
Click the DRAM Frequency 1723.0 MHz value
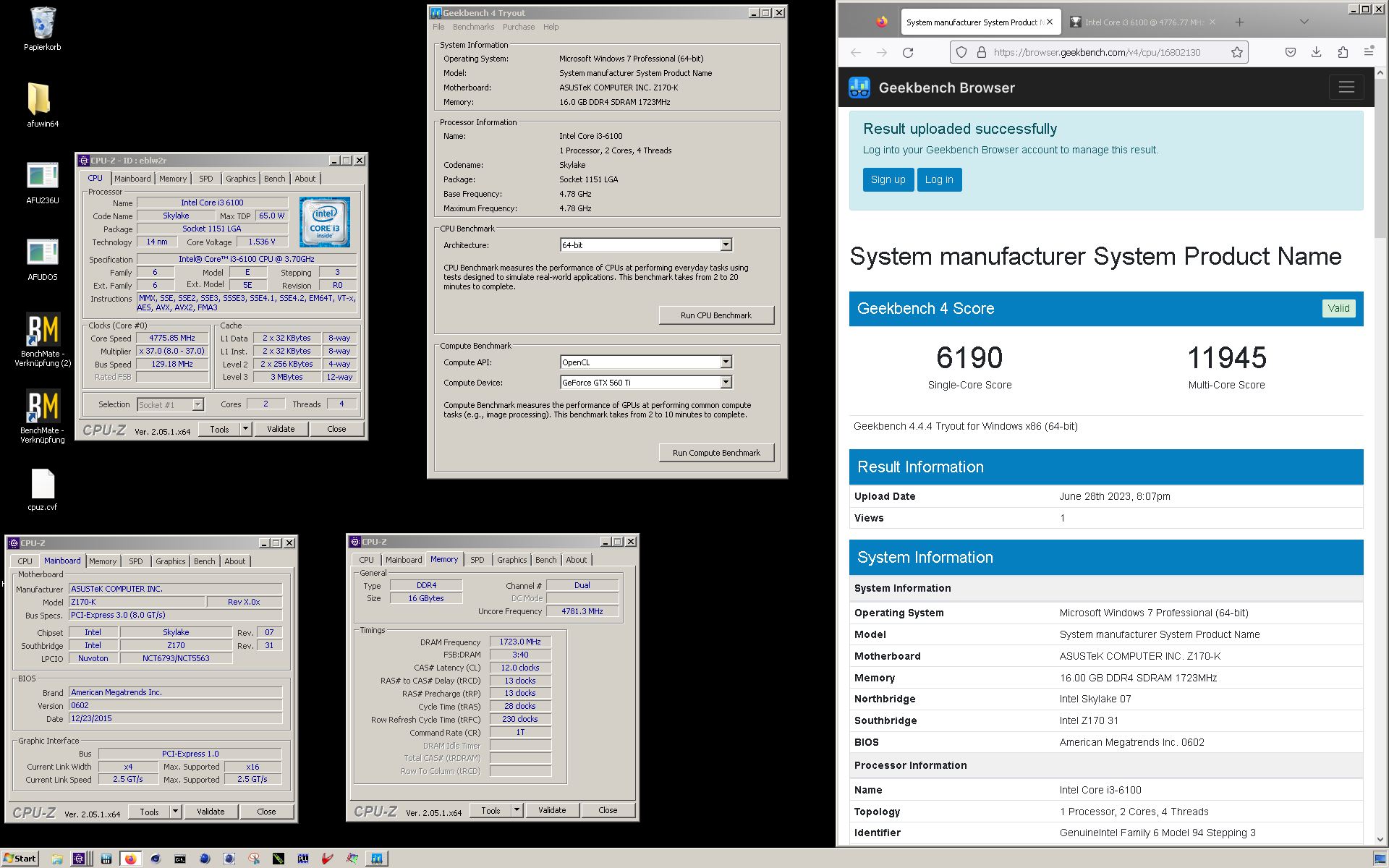click(x=520, y=642)
